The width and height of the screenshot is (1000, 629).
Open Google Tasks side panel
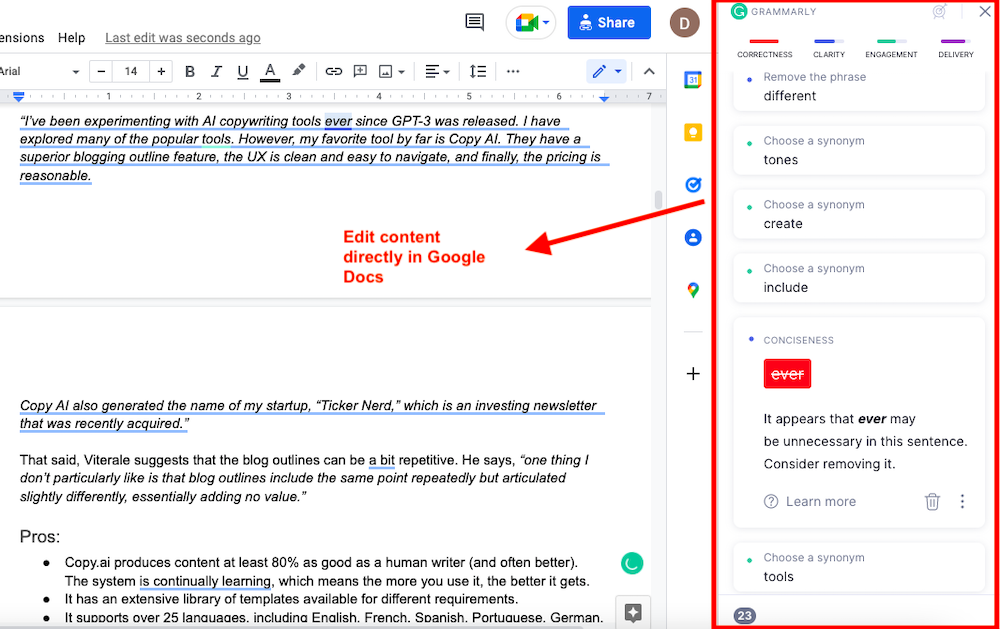[693, 184]
